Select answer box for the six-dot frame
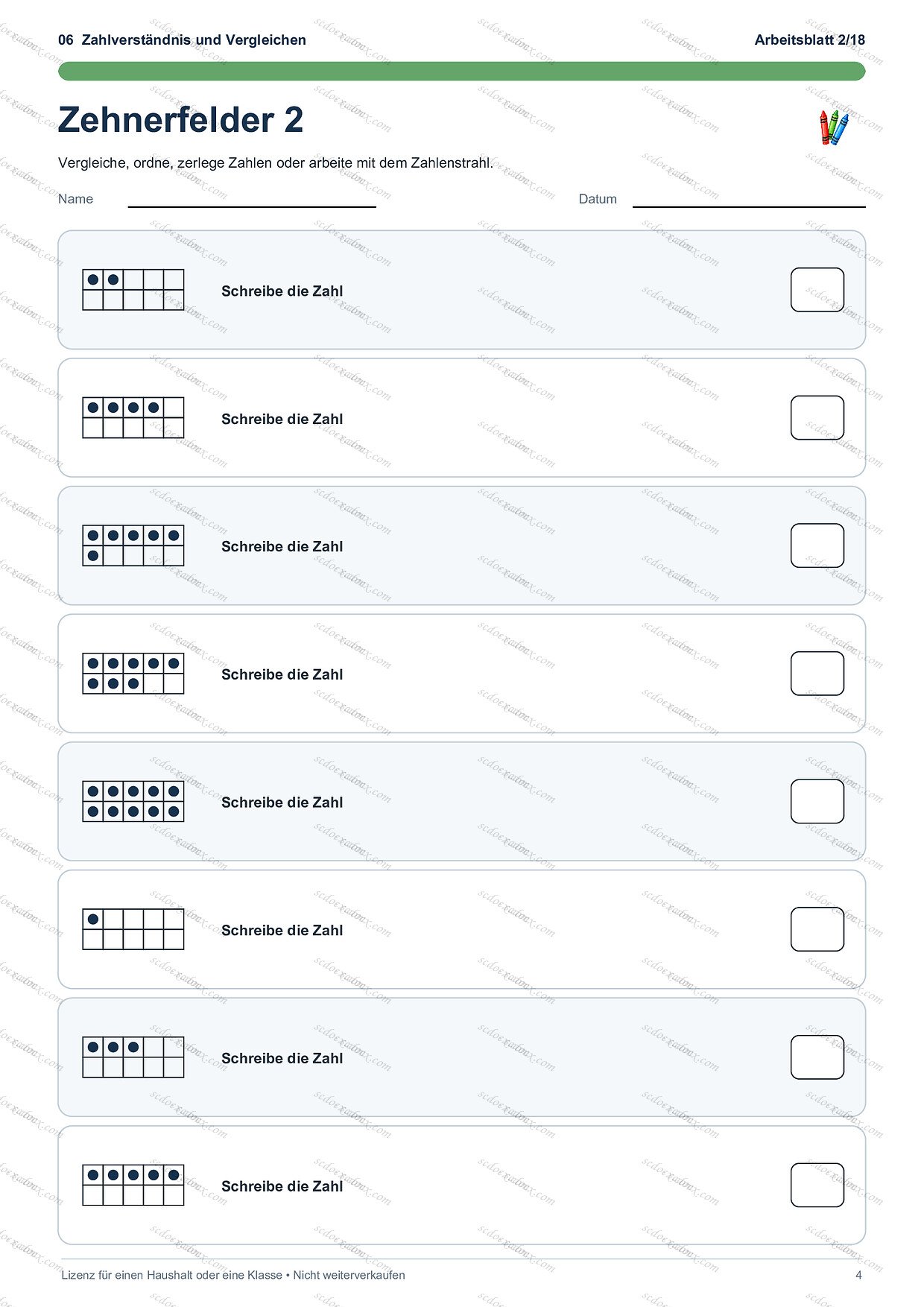This screenshot has height=1307, width=924. click(x=817, y=545)
